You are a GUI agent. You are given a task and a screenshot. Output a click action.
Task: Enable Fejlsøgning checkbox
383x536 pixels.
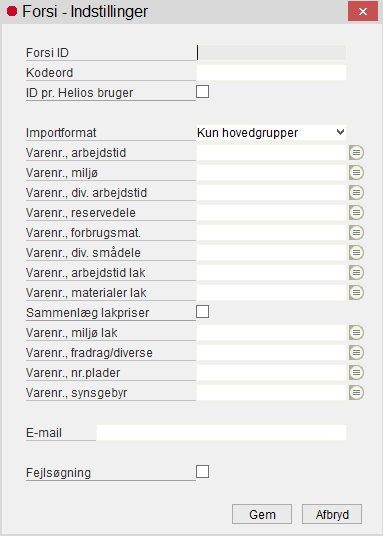tap(202, 472)
